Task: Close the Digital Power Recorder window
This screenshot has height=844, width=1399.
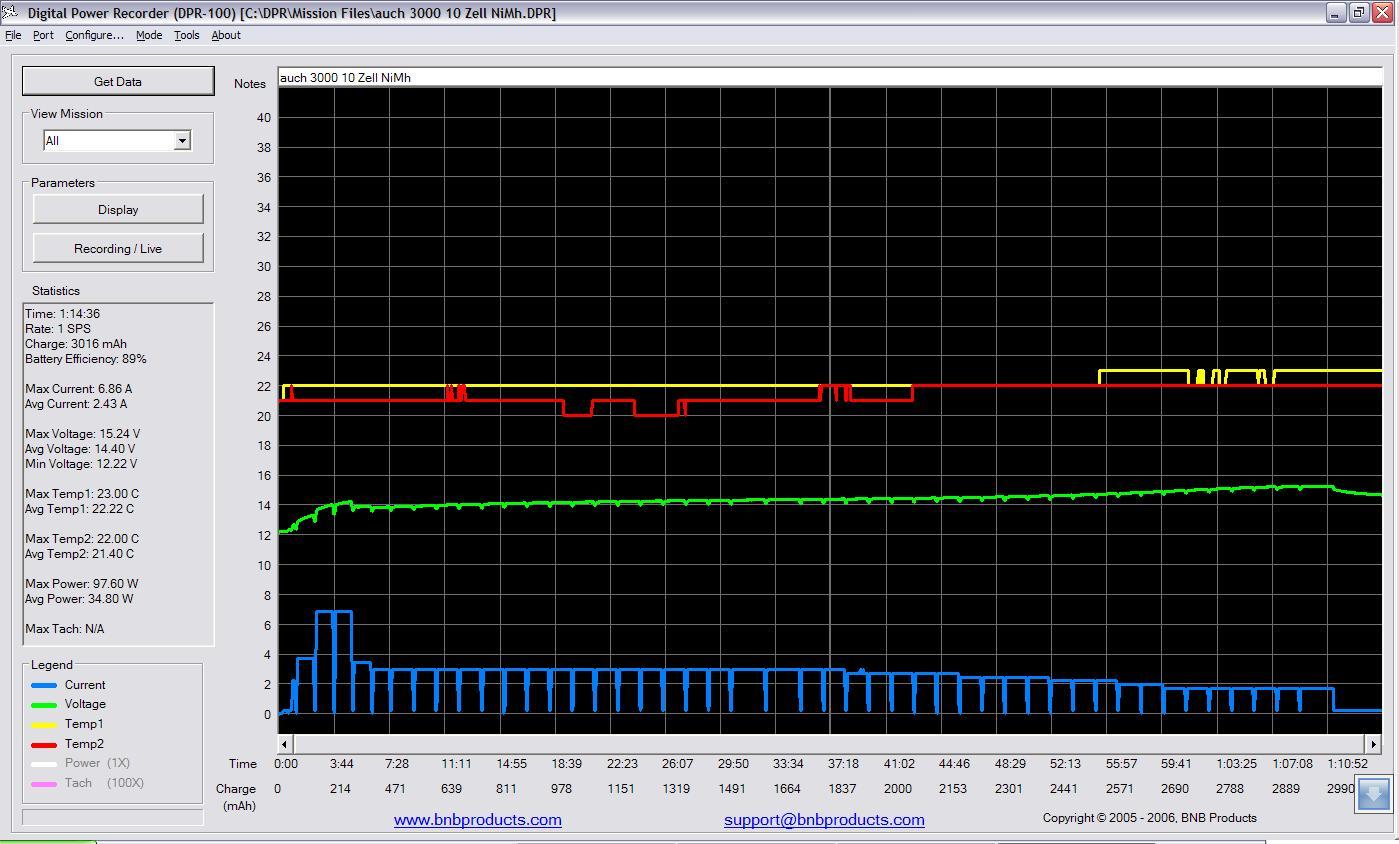Action: point(1382,13)
